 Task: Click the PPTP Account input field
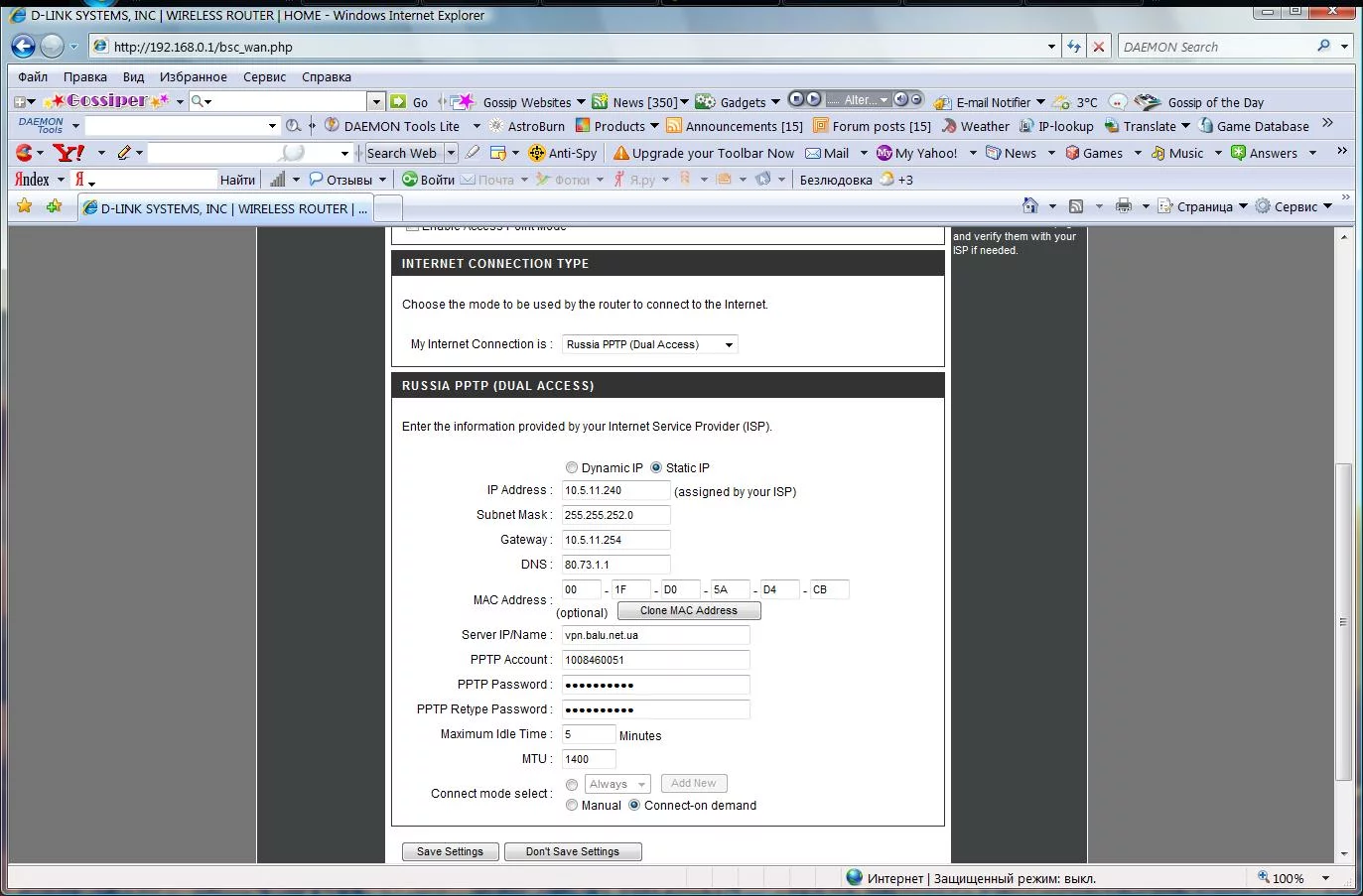(655, 660)
